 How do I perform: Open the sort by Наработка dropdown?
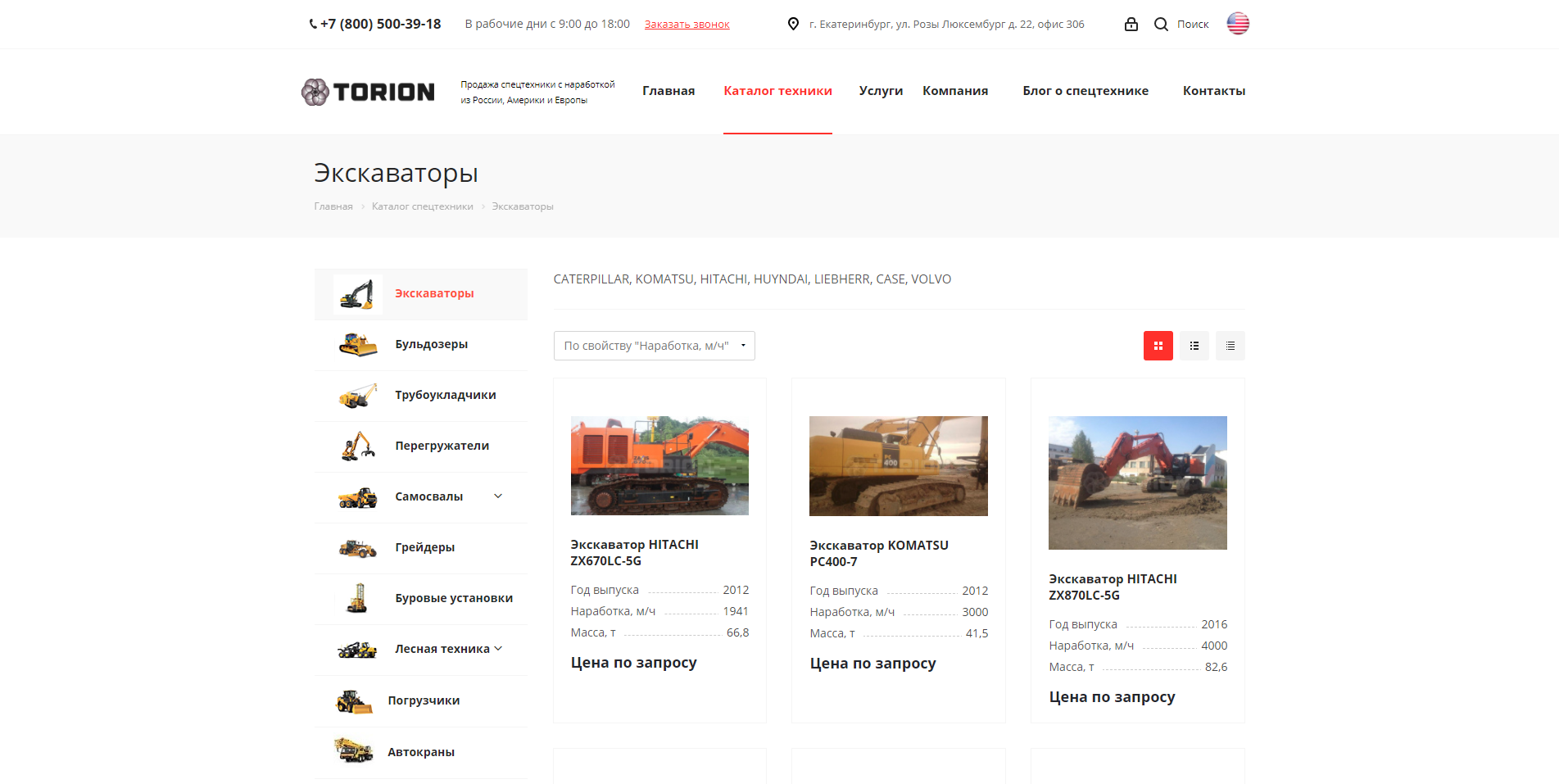pos(655,346)
